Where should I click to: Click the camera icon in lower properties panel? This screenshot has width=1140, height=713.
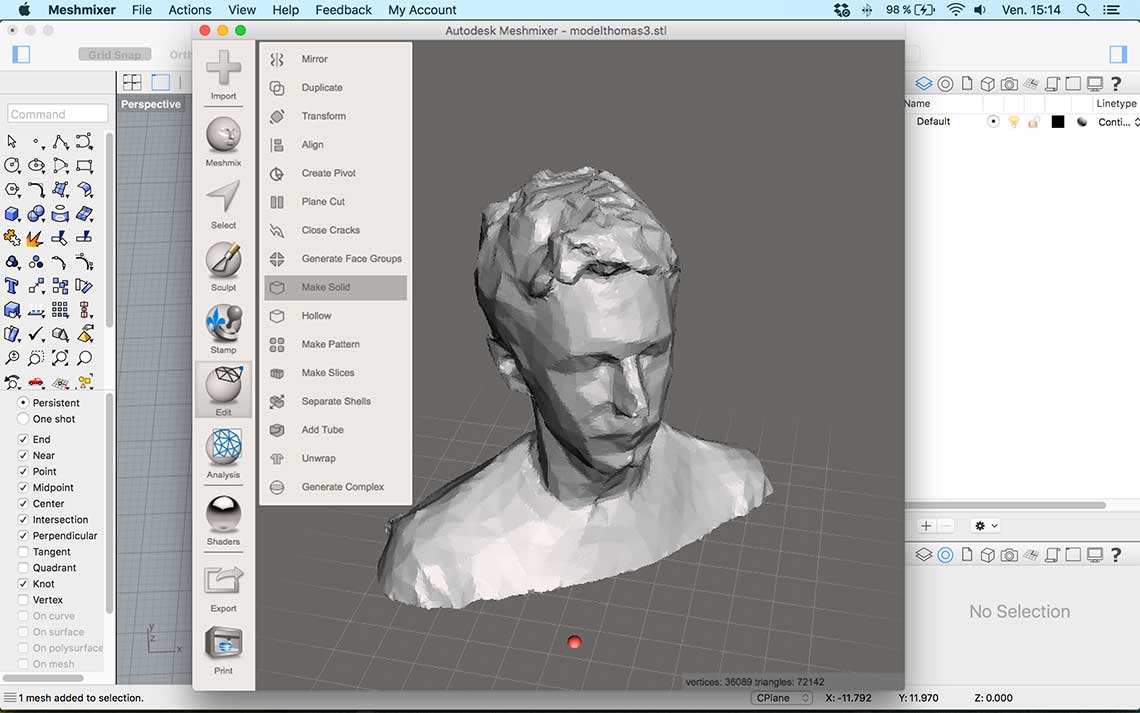pos(1009,555)
